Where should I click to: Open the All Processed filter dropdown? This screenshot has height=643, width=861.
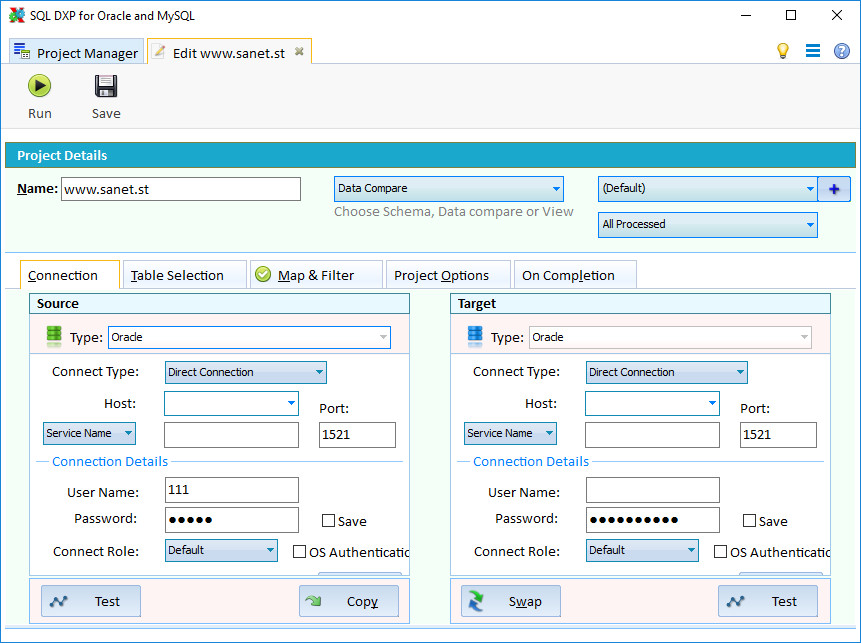(707, 224)
